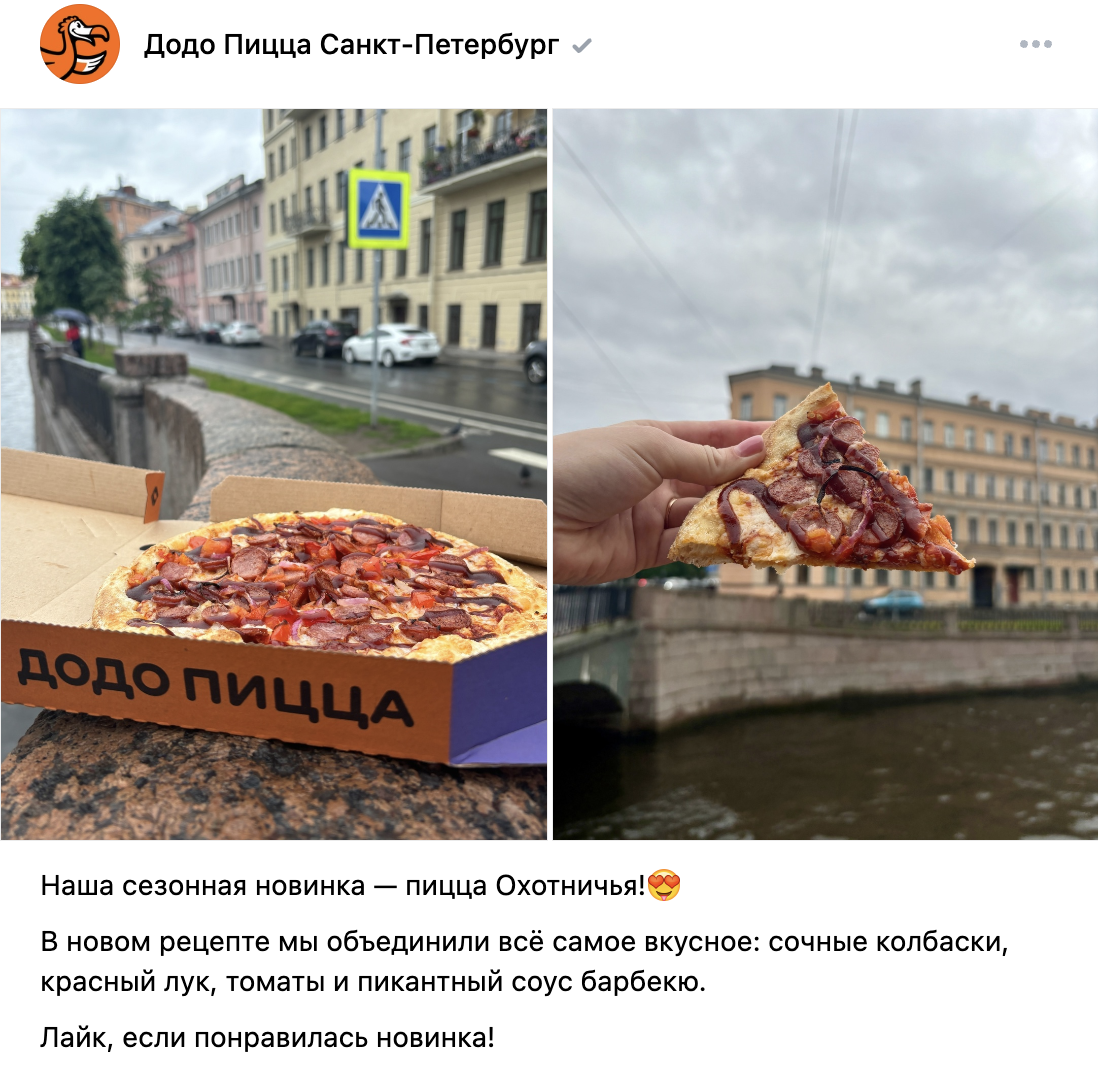Click the blue car in right photo
This screenshot has height=1078, width=1098.
click(893, 602)
